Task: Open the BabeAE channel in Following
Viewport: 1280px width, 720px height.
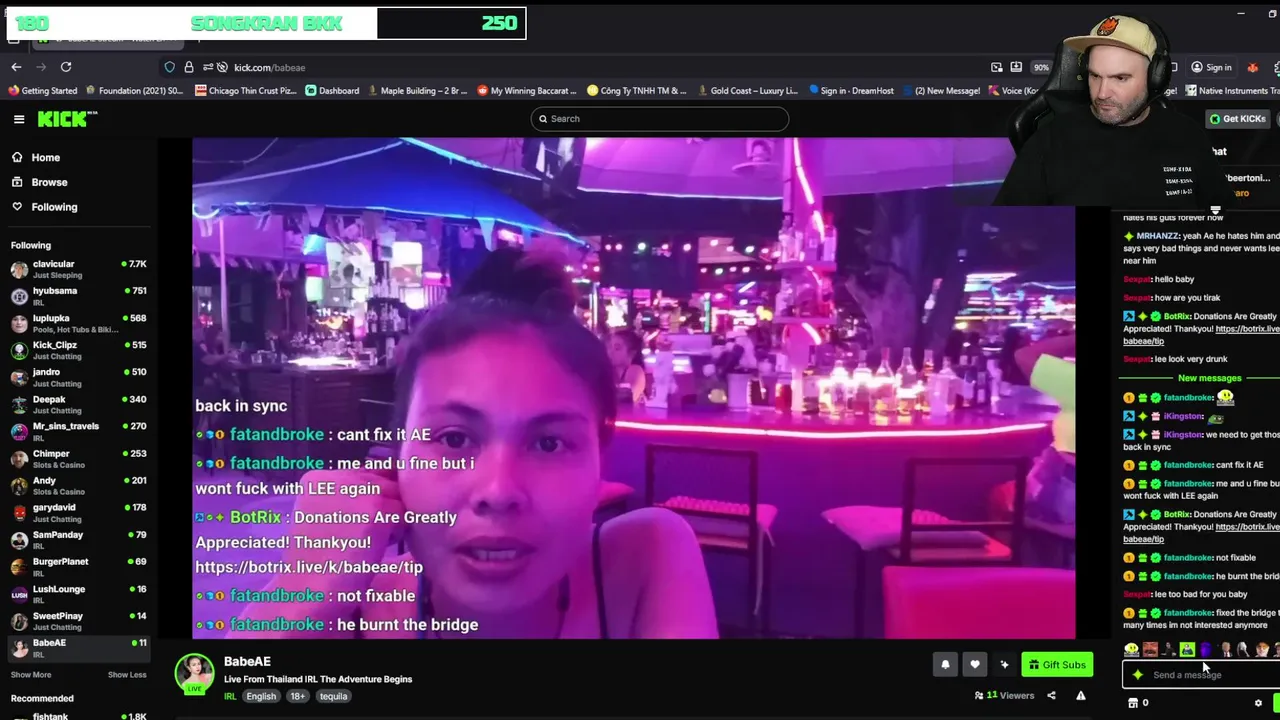Action: tap(78, 648)
